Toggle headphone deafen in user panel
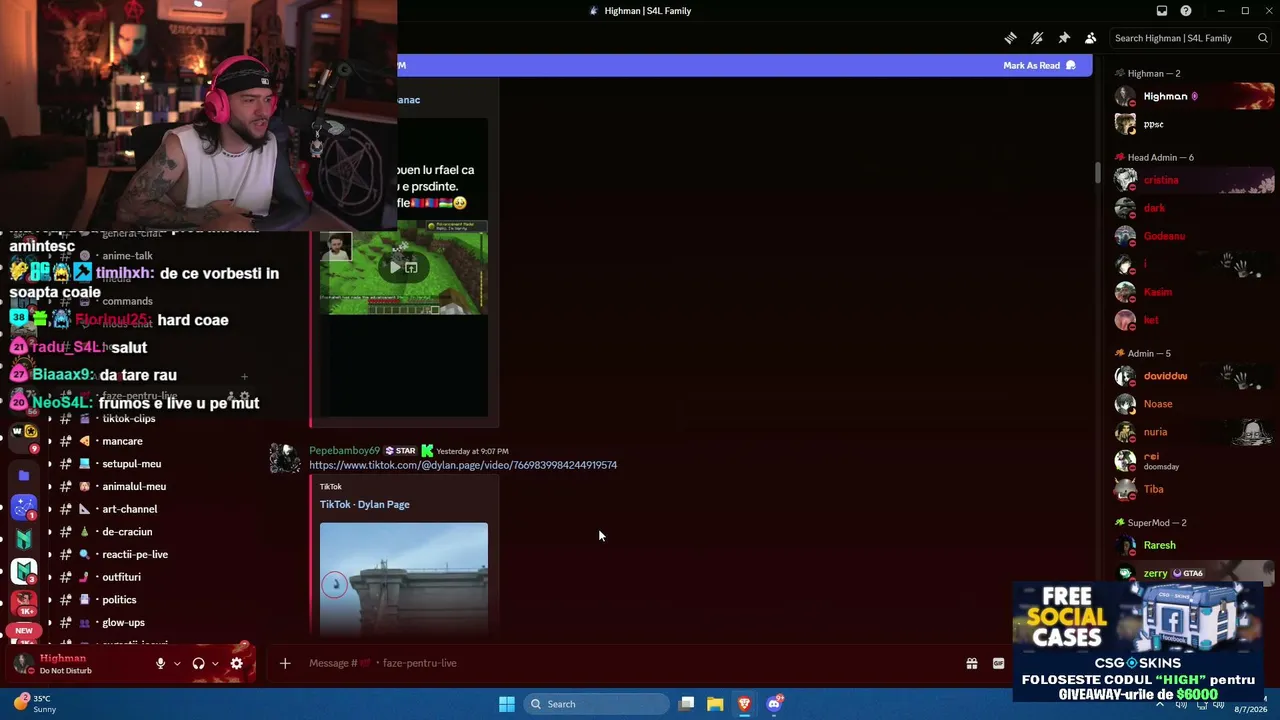 pyautogui.click(x=198, y=663)
